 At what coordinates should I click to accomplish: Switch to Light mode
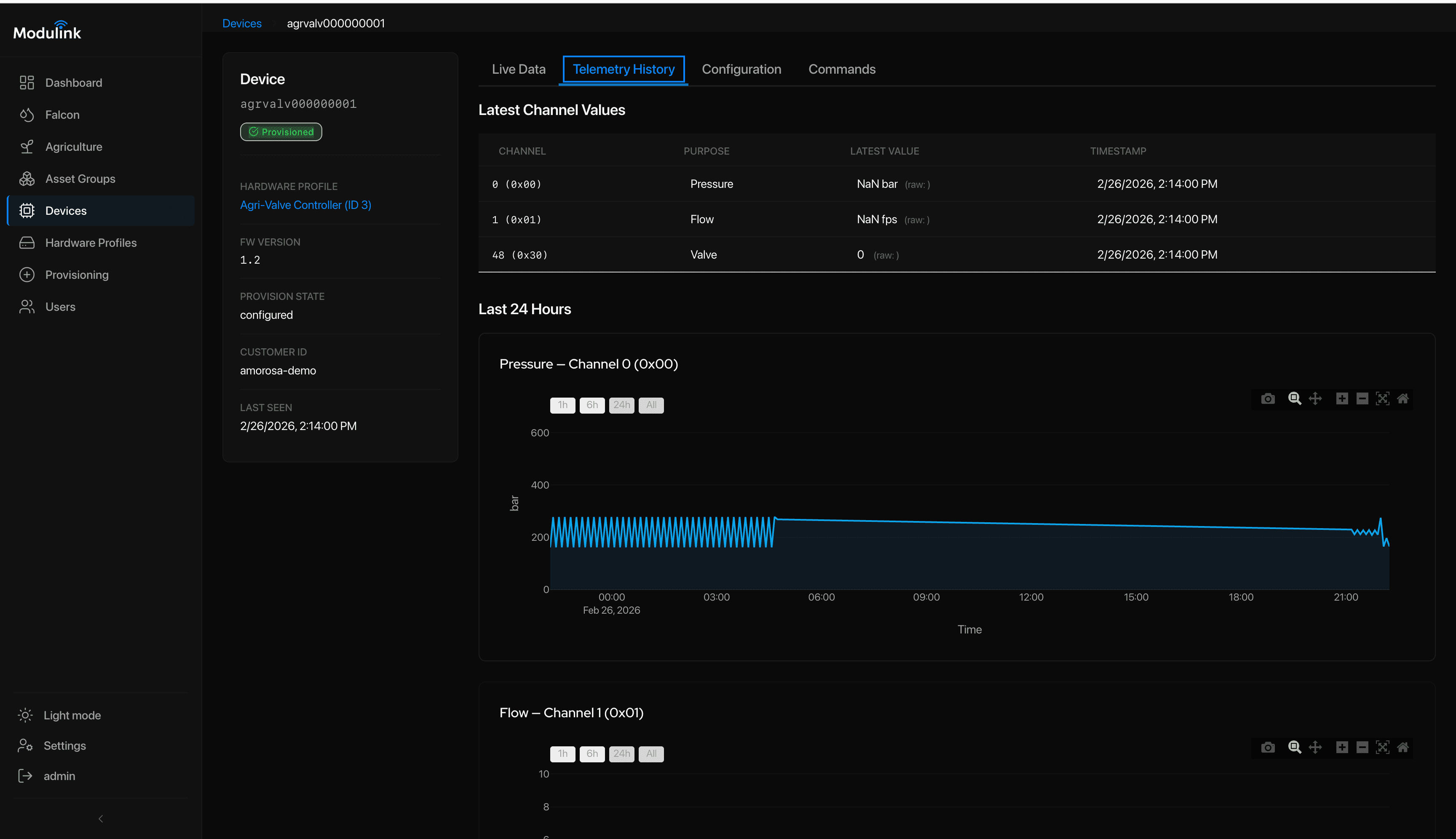(x=72, y=715)
